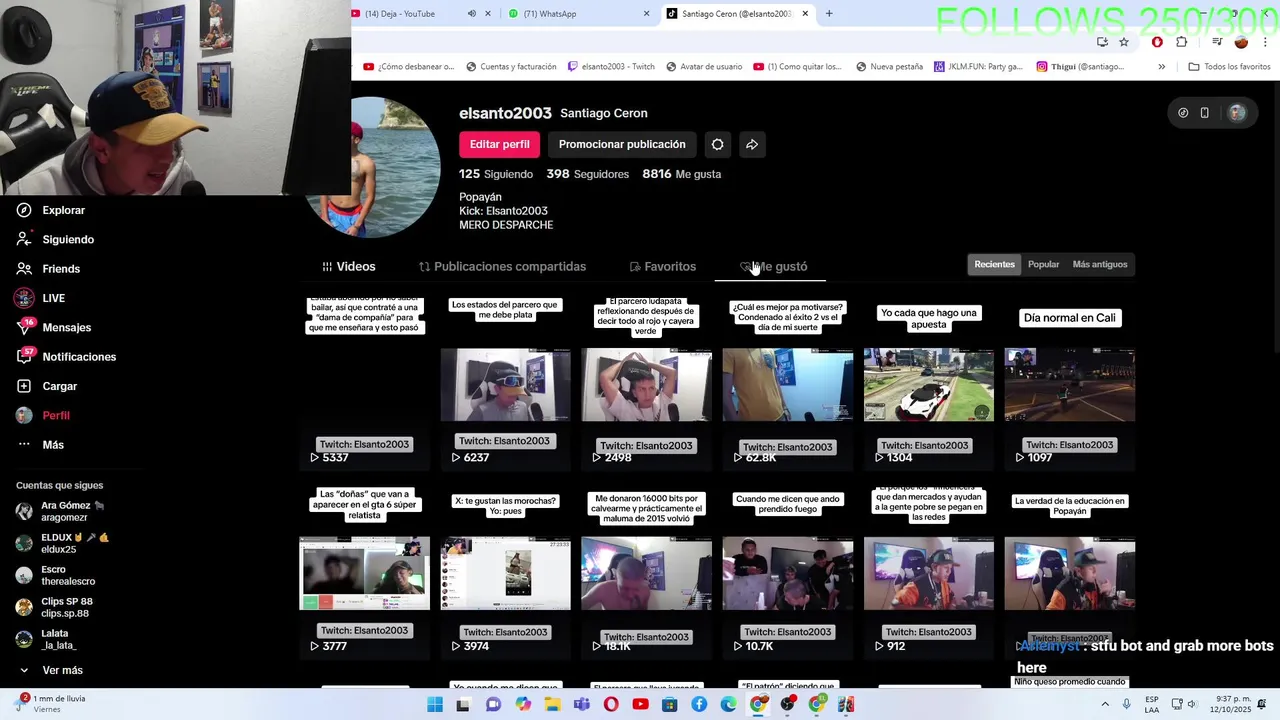Open '¿Cómo desbanear' YouTube bookmark
Image resolution: width=1280 pixels, height=720 pixels.
click(x=409, y=67)
